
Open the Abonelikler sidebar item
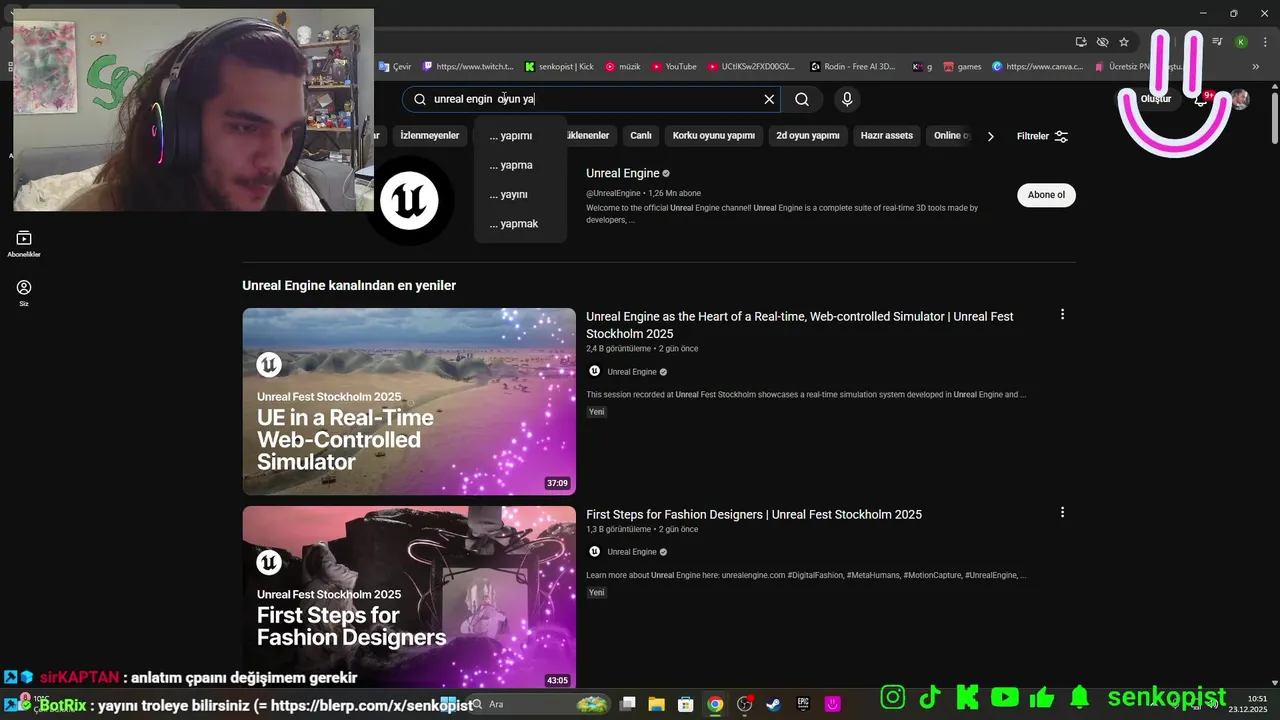point(24,244)
